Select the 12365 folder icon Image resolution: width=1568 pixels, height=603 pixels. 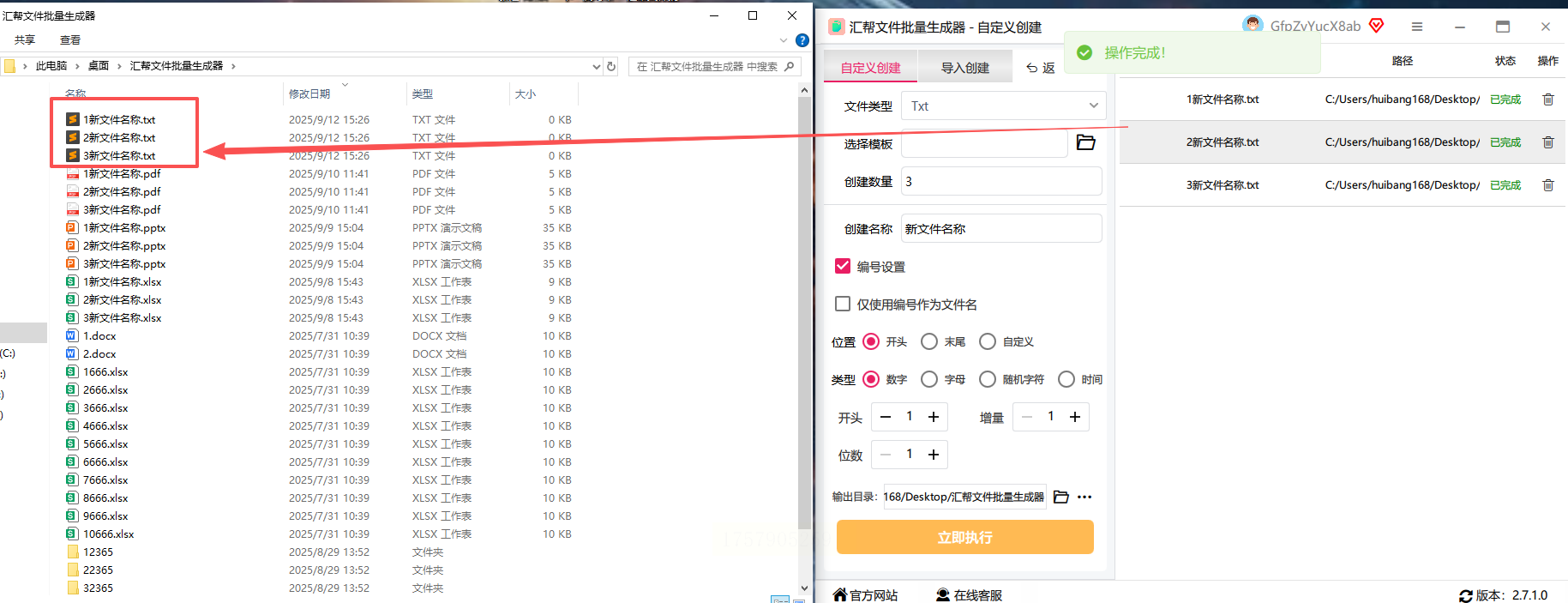73,552
